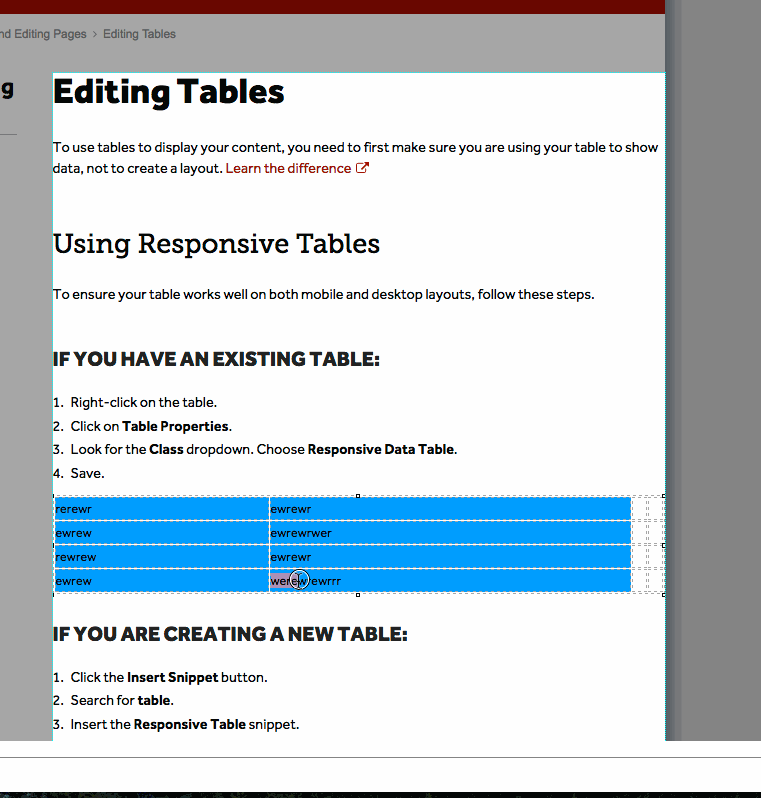Image resolution: width=761 pixels, height=798 pixels.
Task: Select the cell with text 'ewrewrwer'
Action: pos(450,533)
